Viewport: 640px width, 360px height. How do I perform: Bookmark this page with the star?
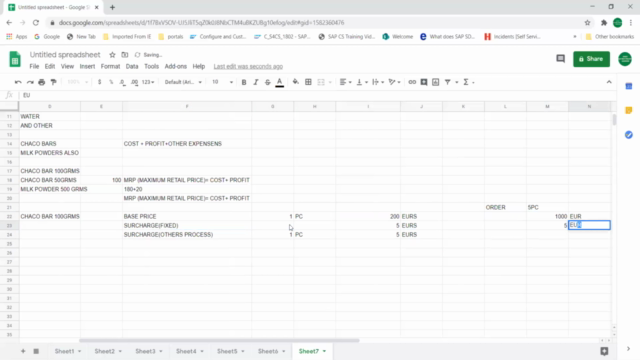pyautogui.click(x=587, y=22)
